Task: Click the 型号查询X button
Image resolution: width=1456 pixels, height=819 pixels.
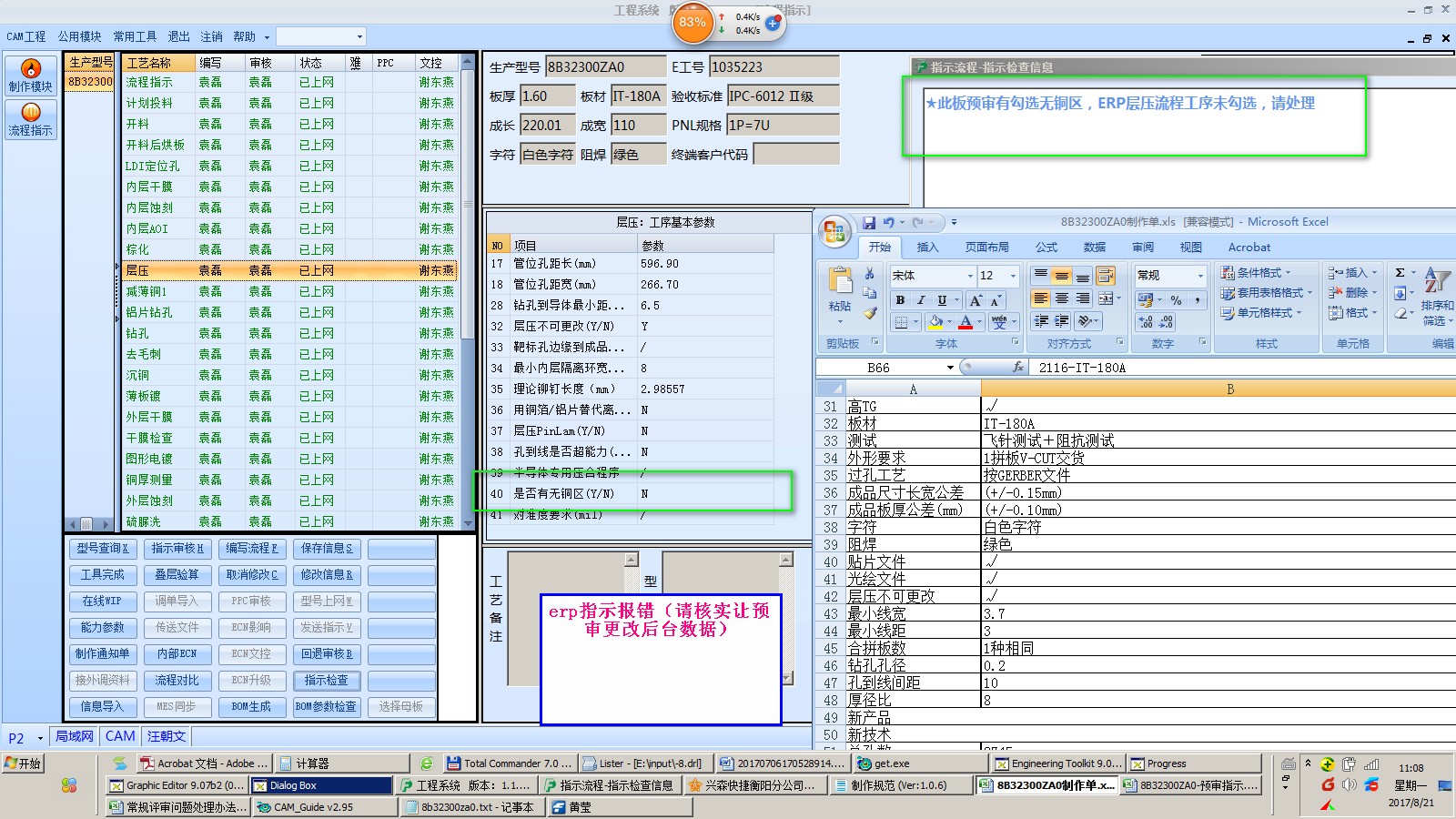Action: [103, 549]
